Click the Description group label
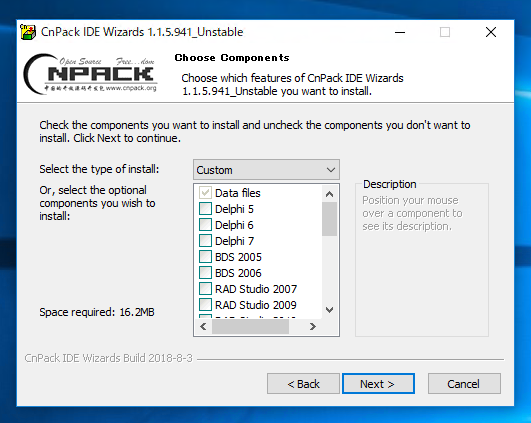Viewport: 531px width, 423px height. point(389,184)
